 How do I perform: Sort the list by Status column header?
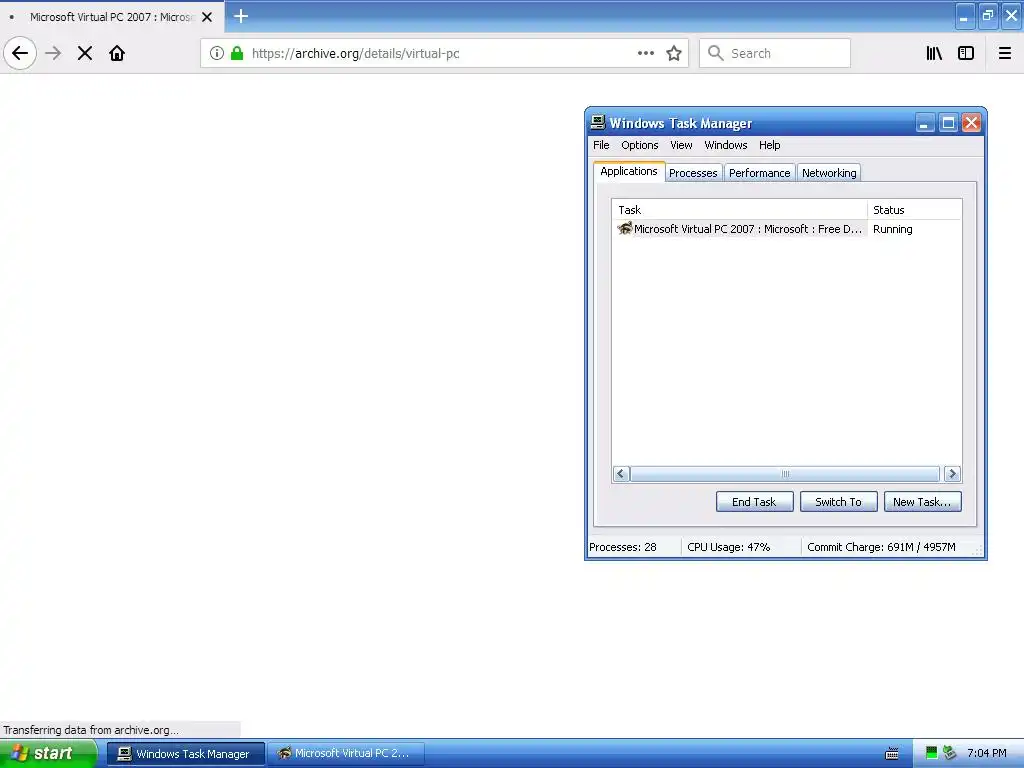914,210
